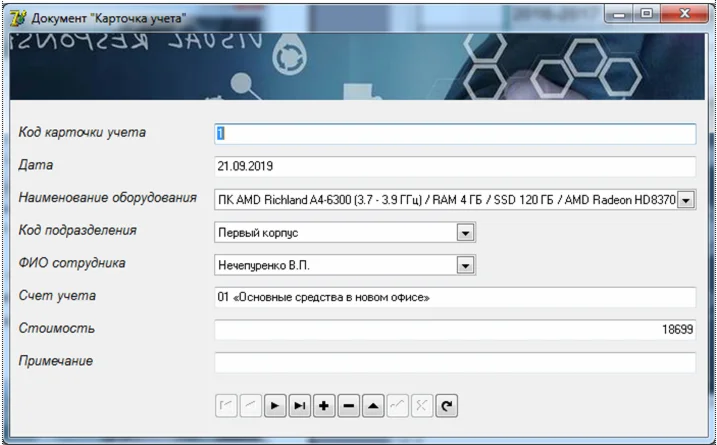Screen dimensions: 717x445
Task: Minimize the Карточка учета window
Action: [619, 14]
